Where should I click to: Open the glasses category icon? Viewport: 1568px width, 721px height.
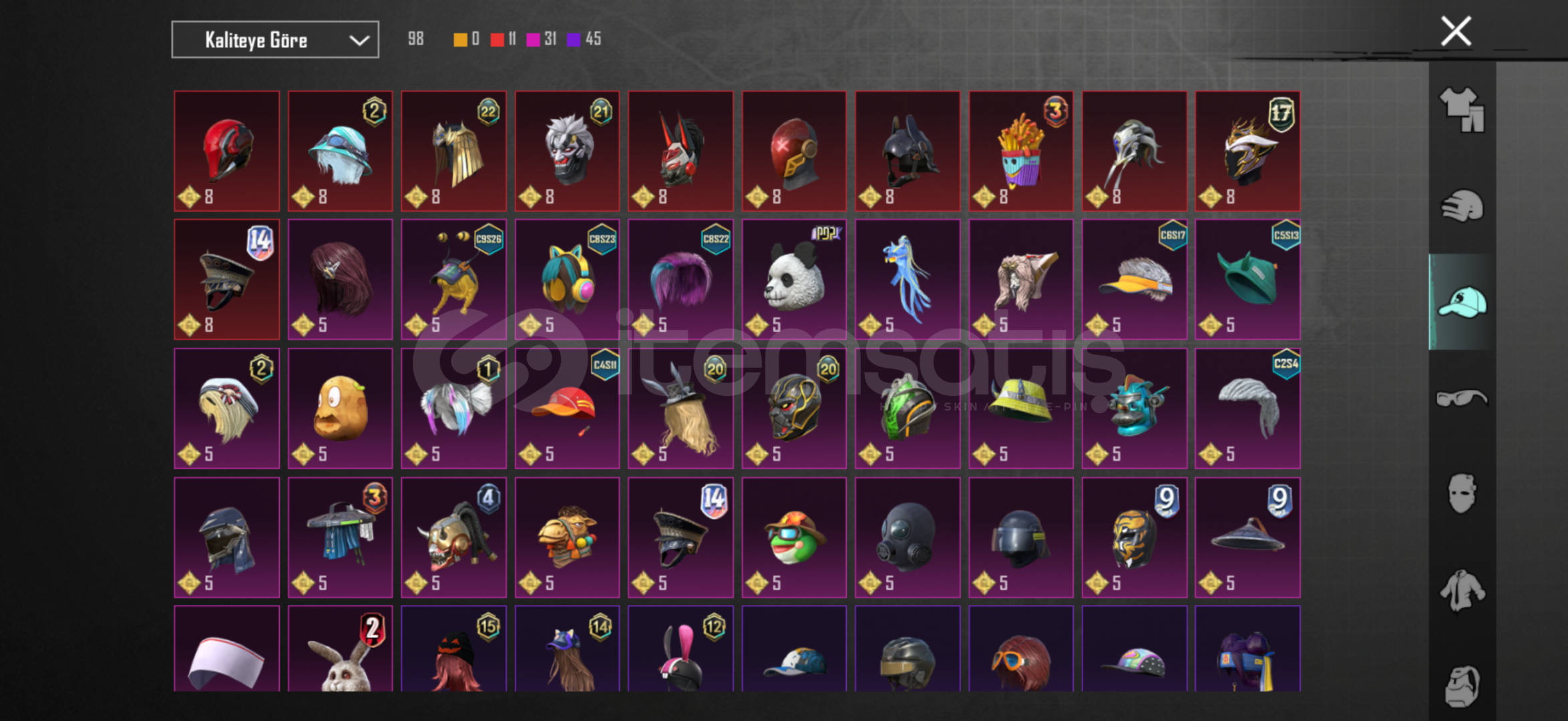(x=1462, y=399)
